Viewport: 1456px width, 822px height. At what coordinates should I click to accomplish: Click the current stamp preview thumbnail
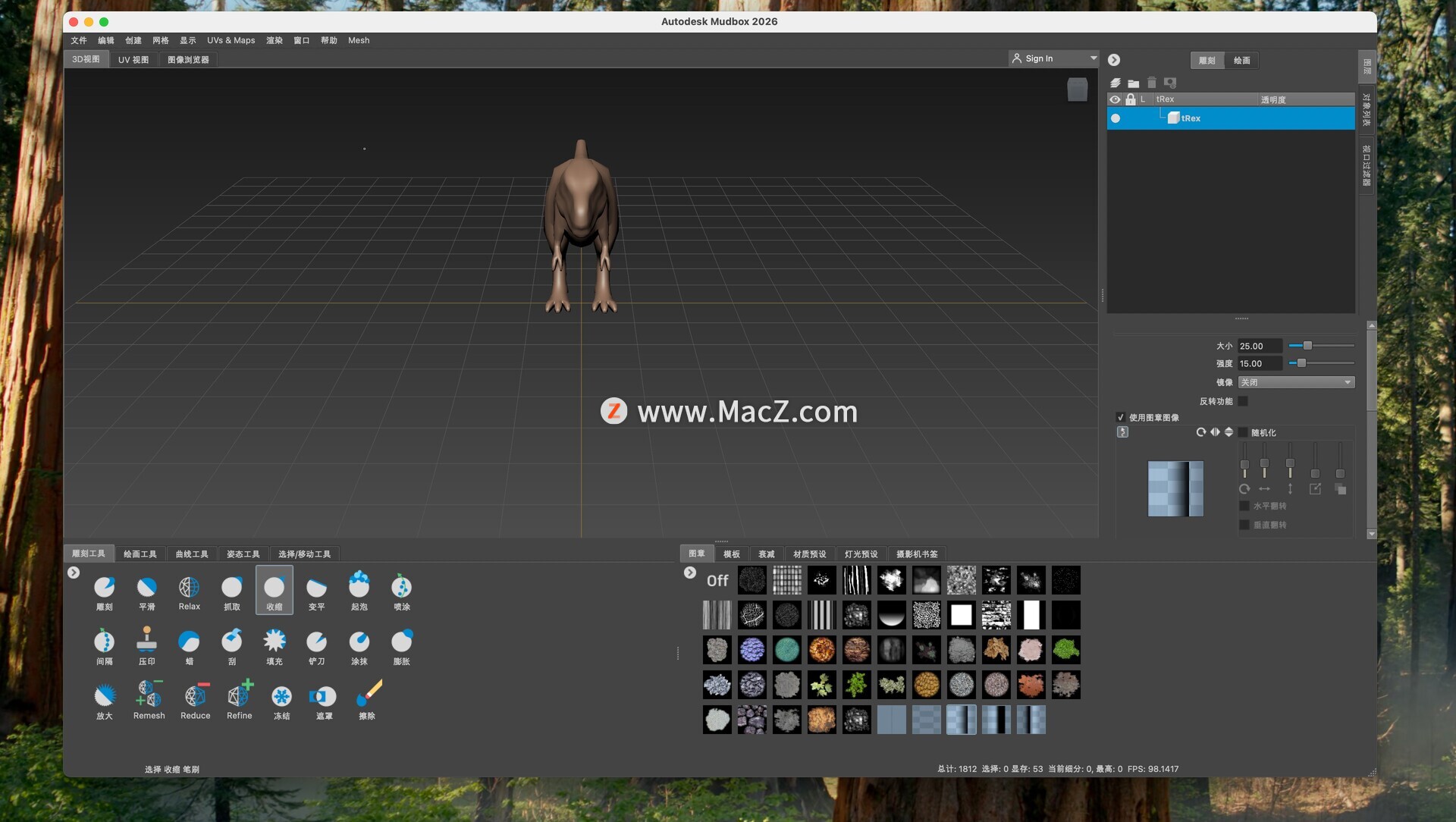click(x=1175, y=489)
